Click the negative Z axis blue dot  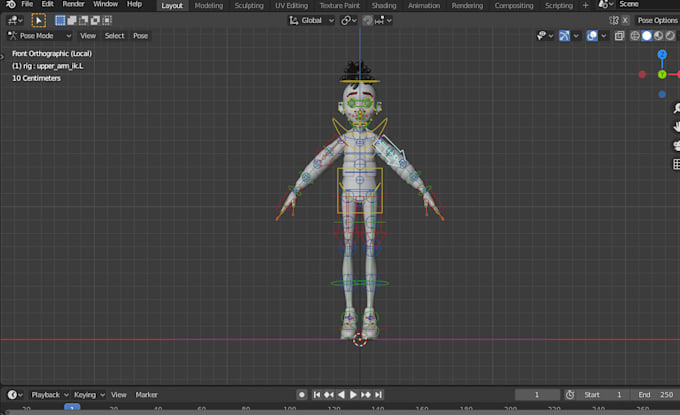pyautogui.click(x=662, y=94)
